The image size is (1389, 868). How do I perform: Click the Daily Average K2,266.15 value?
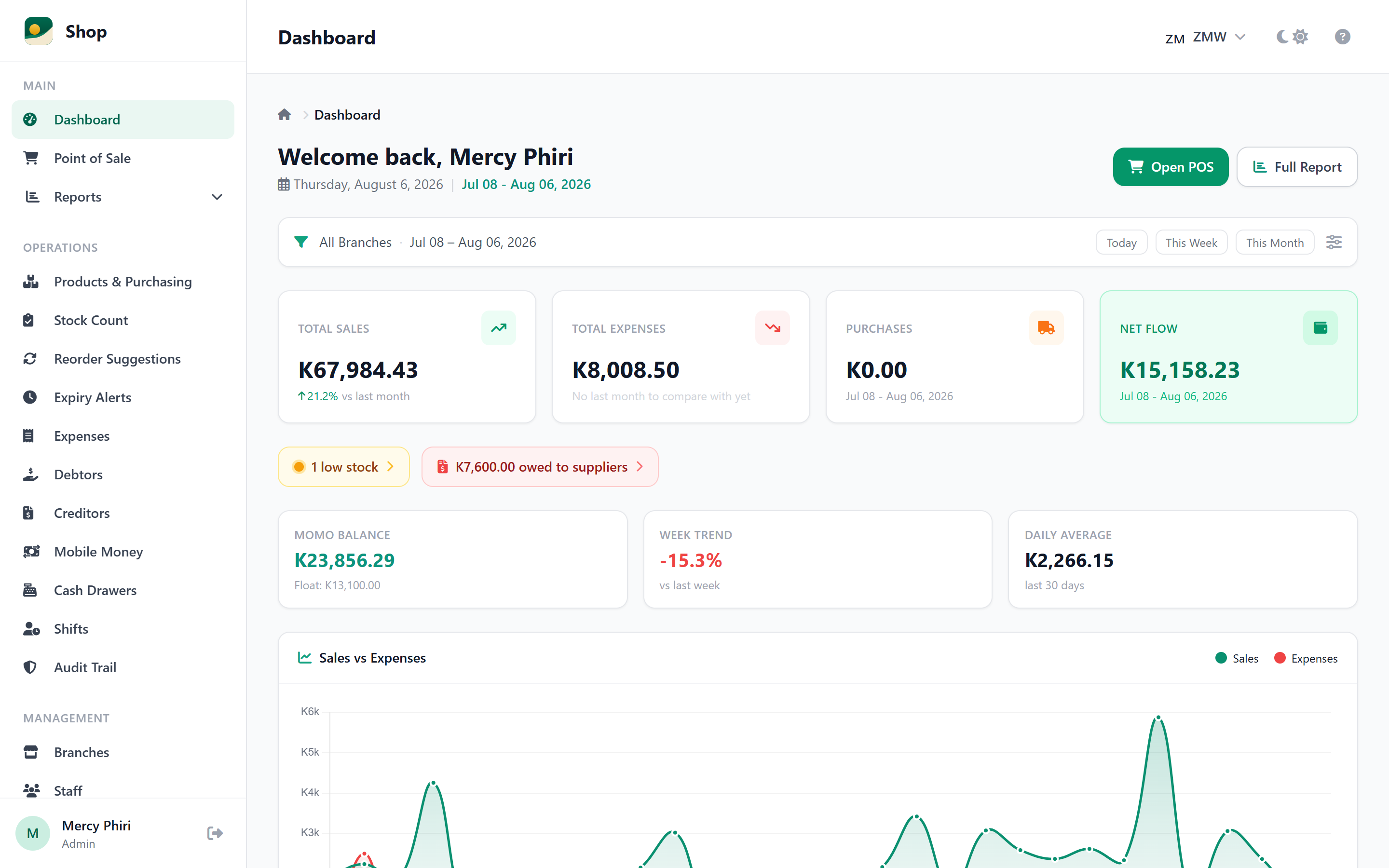tap(1069, 560)
